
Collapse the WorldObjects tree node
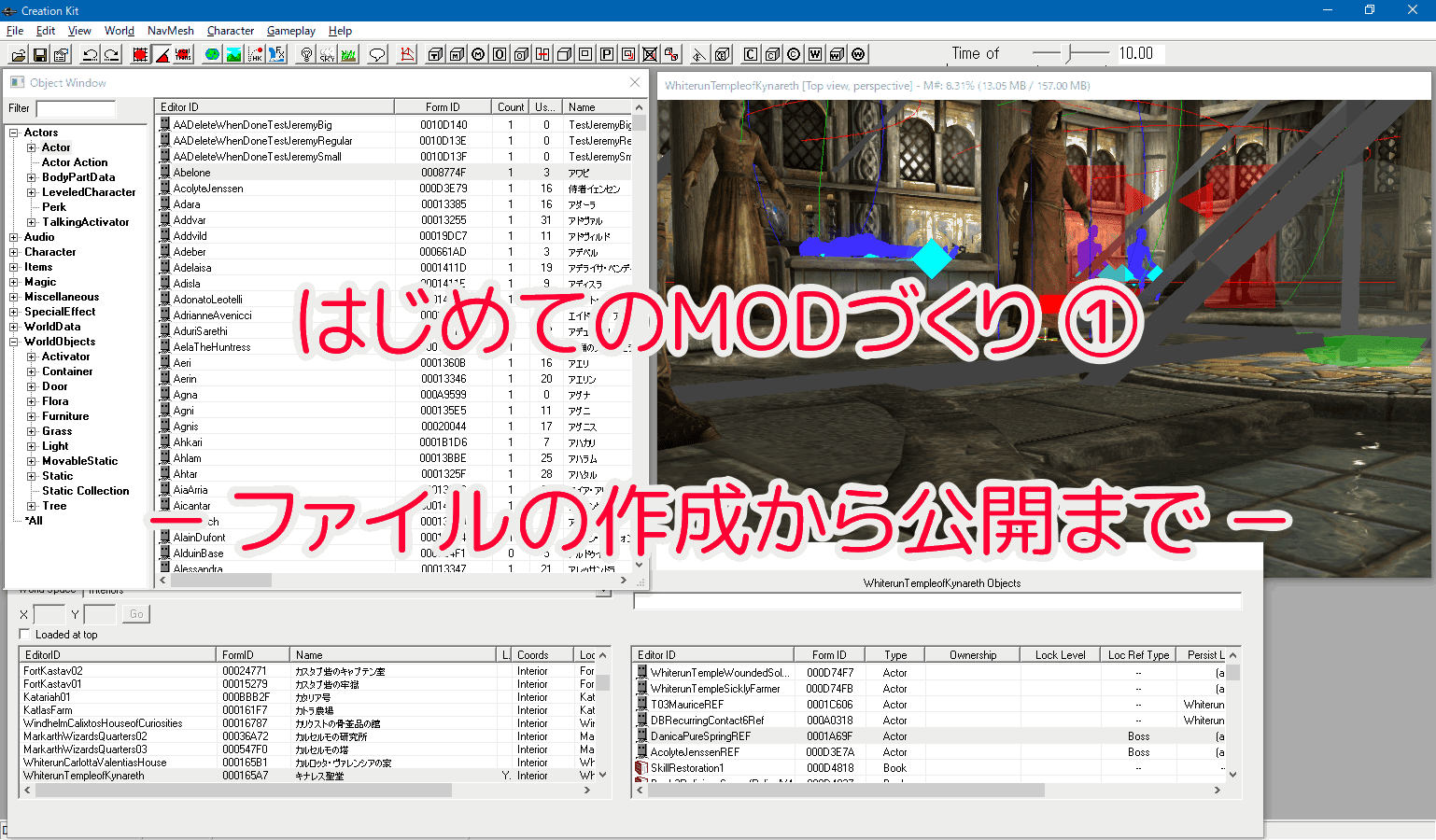(14, 342)
